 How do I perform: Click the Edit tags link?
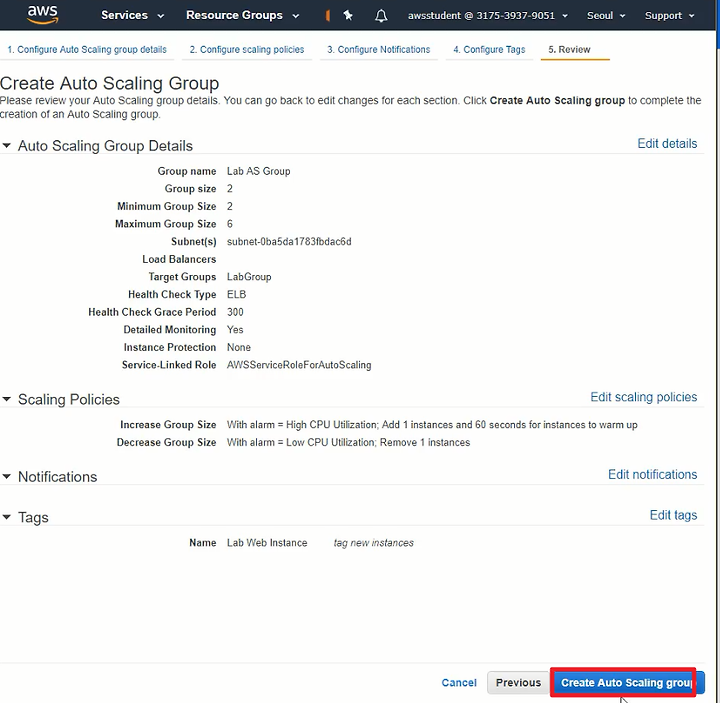673,515
